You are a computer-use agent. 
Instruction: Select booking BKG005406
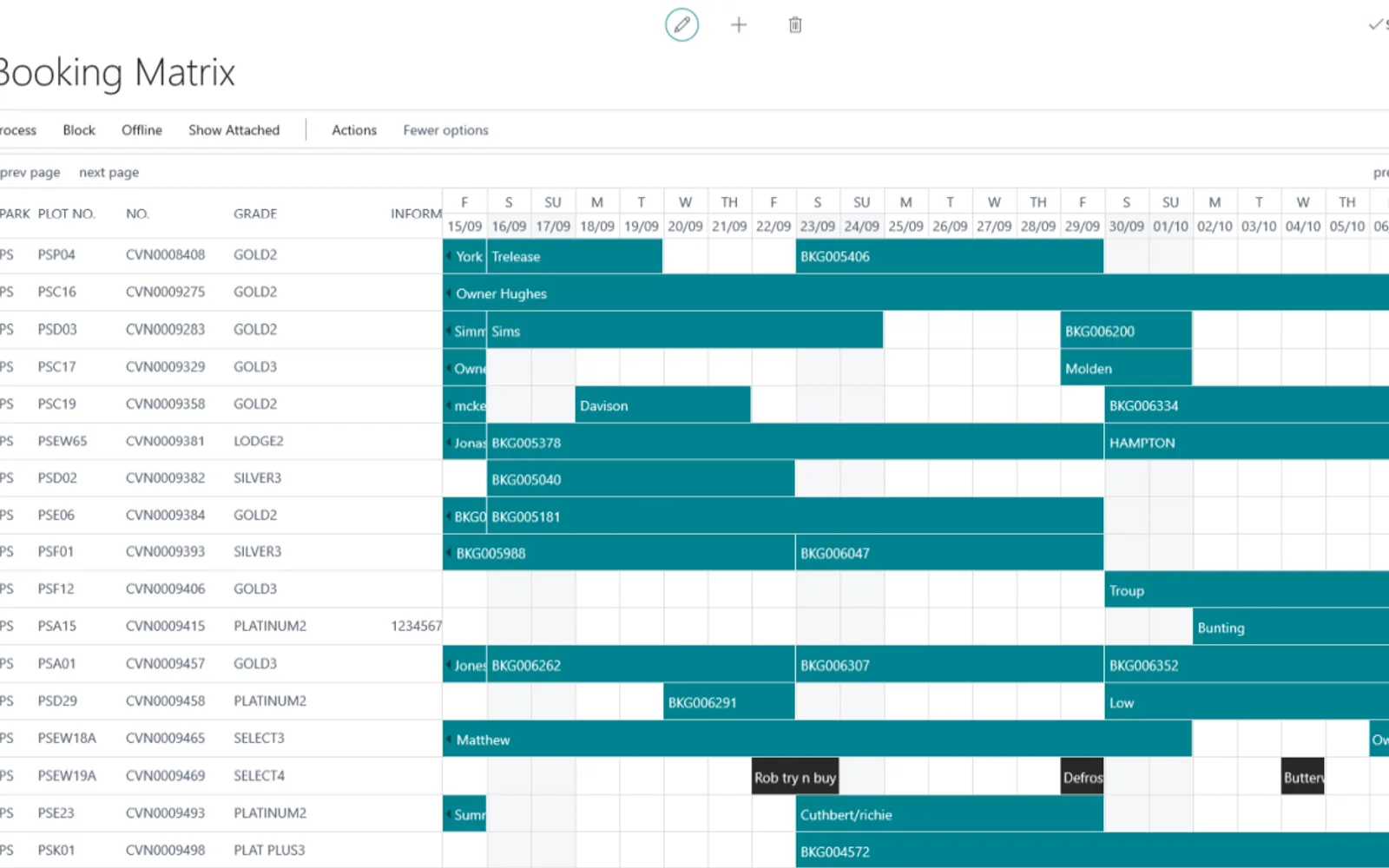click(950, 257)
